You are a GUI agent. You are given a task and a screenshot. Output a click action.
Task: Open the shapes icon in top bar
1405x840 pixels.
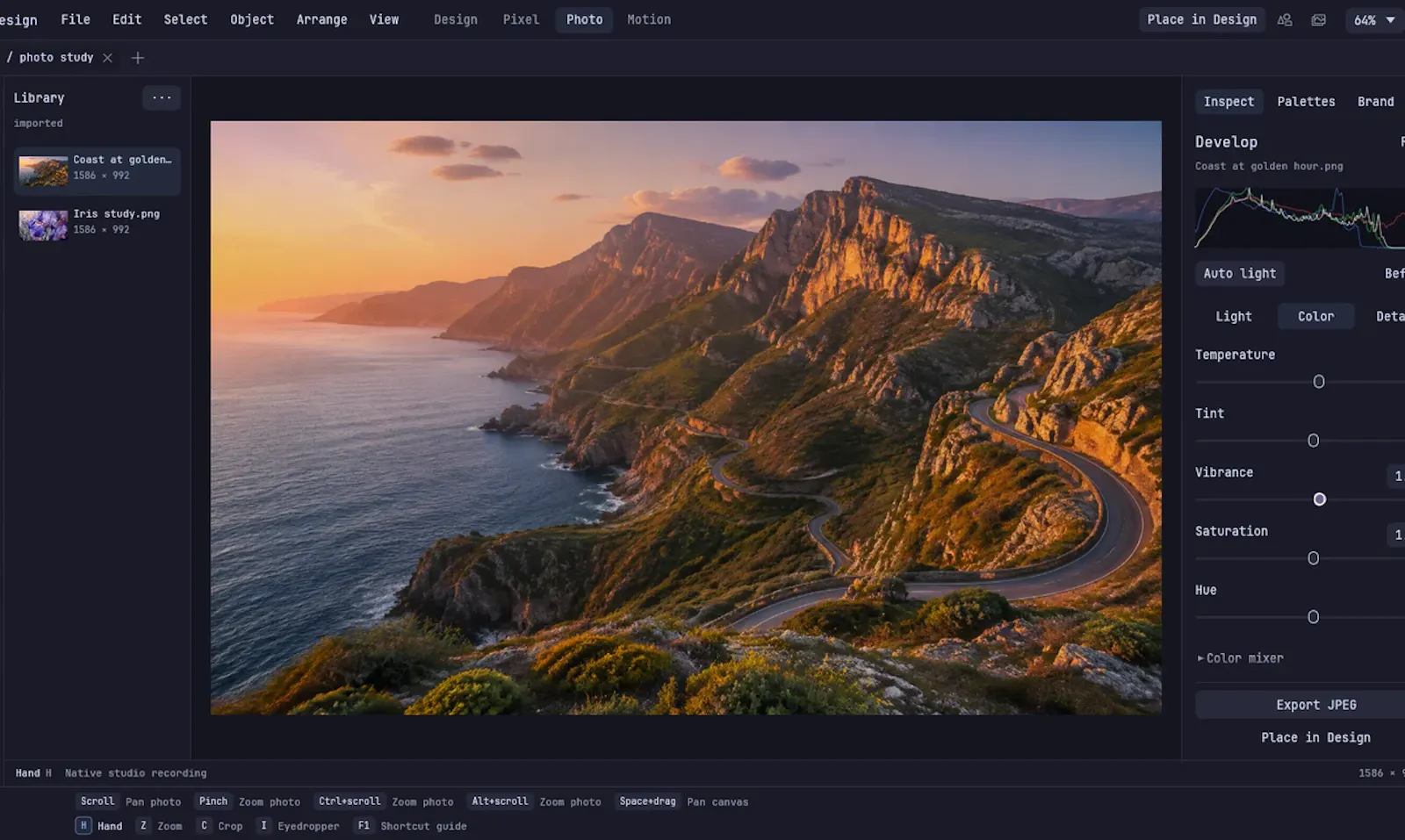click(x=1285, y=19)
